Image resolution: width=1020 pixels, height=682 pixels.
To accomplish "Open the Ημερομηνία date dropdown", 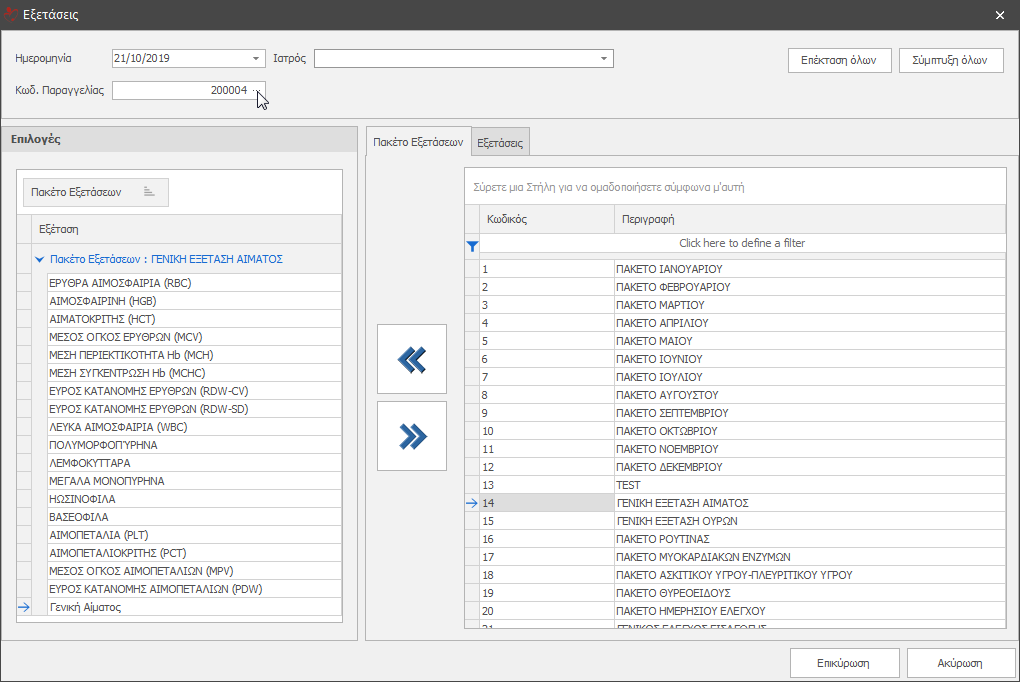I will point(257,59).
